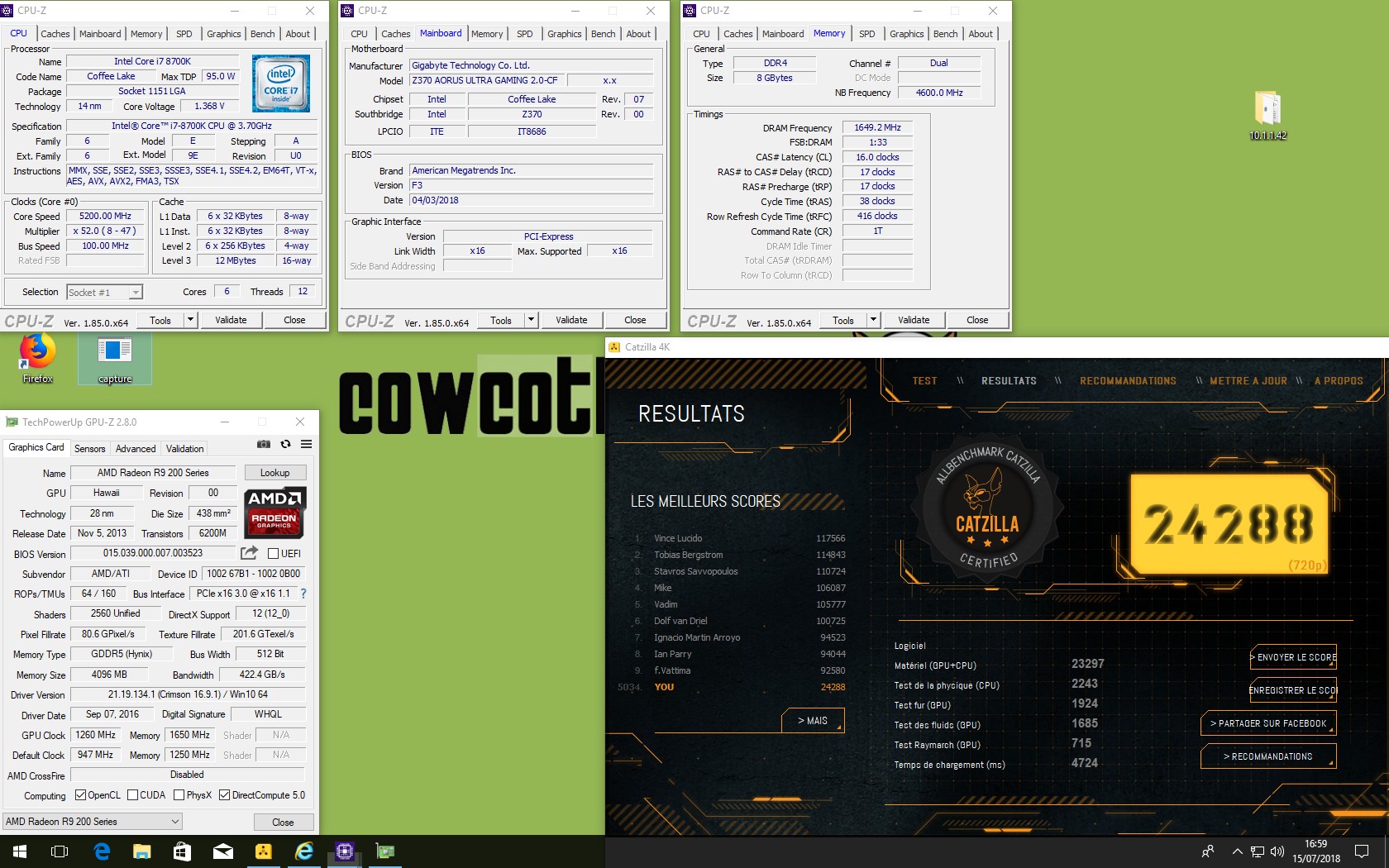Viewport: 1389px width, 868px height.
Task: Toggle the DirectCompute 5.0 checkbox
Action: coord(224,795)
